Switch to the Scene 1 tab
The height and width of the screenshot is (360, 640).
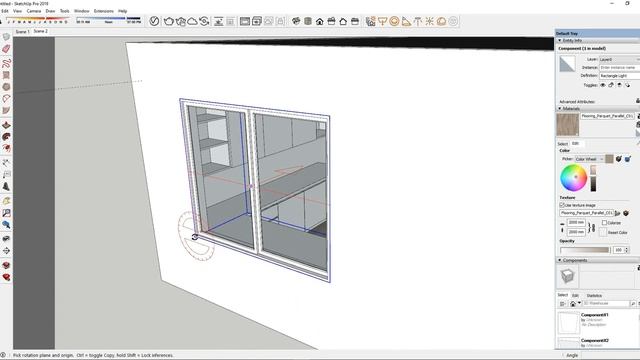[22, 31]
